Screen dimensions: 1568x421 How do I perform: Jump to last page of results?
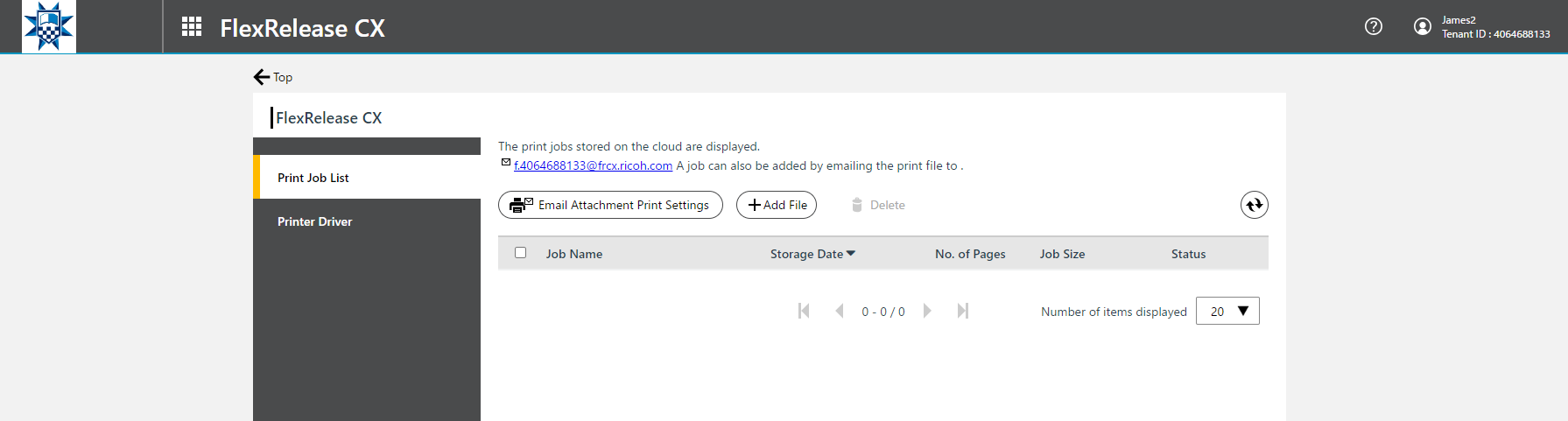tap(963, 311)
